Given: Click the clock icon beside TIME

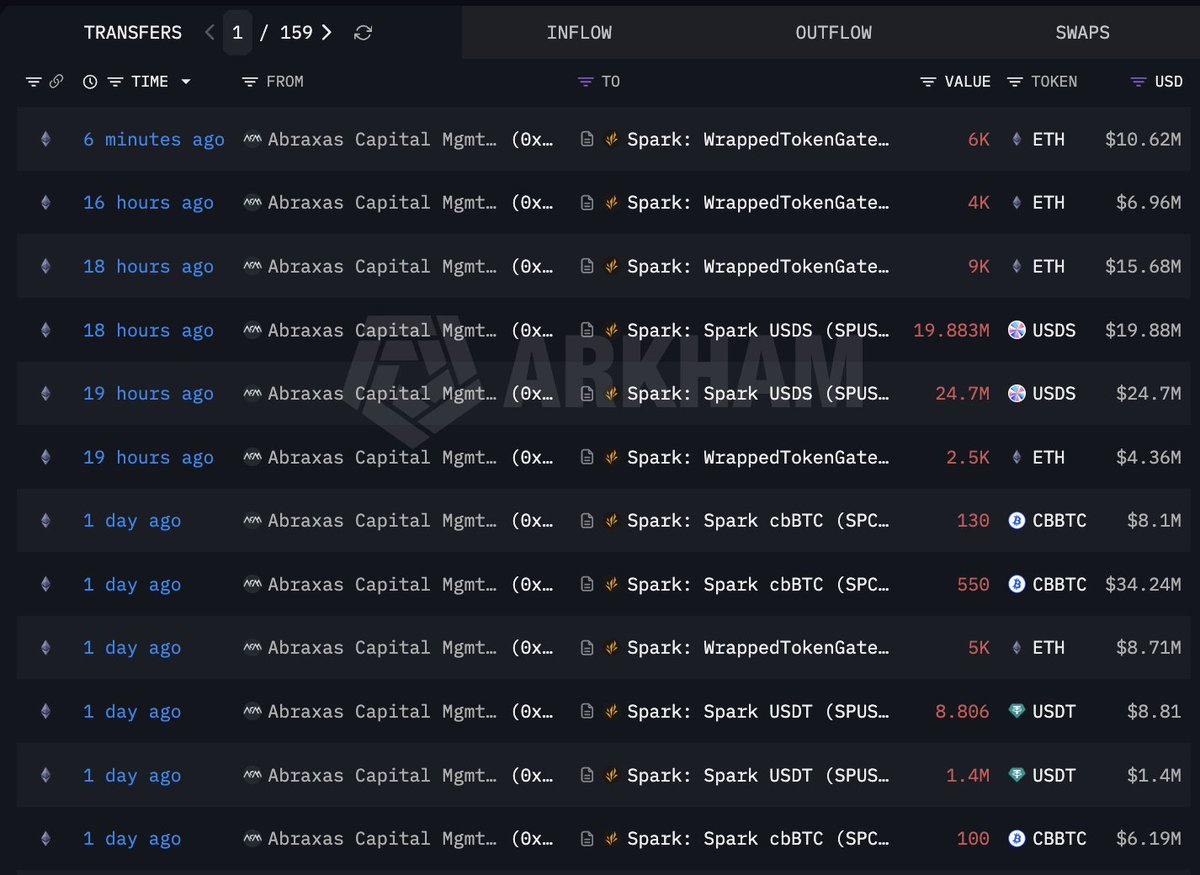Looking at the screenshot, I should point(90,82).
